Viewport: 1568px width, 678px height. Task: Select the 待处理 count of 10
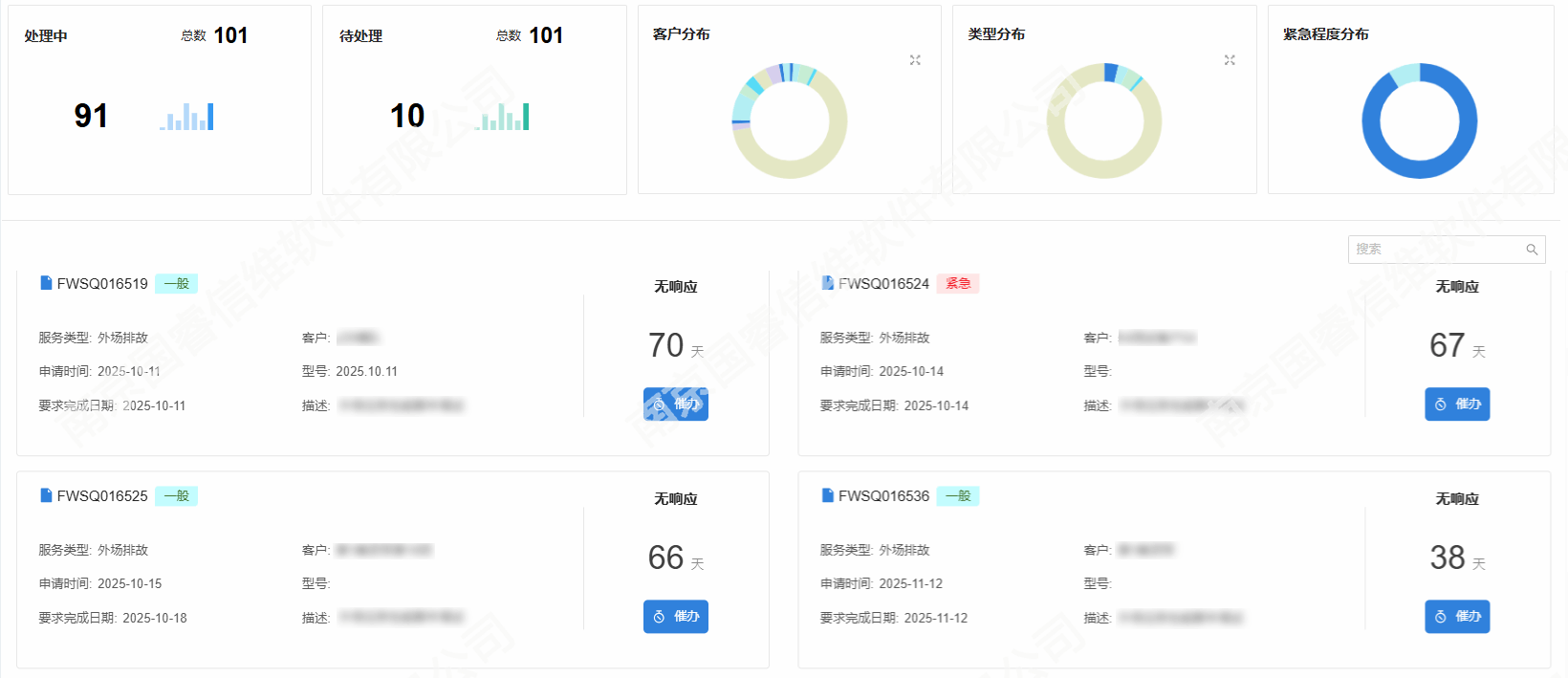407,117
